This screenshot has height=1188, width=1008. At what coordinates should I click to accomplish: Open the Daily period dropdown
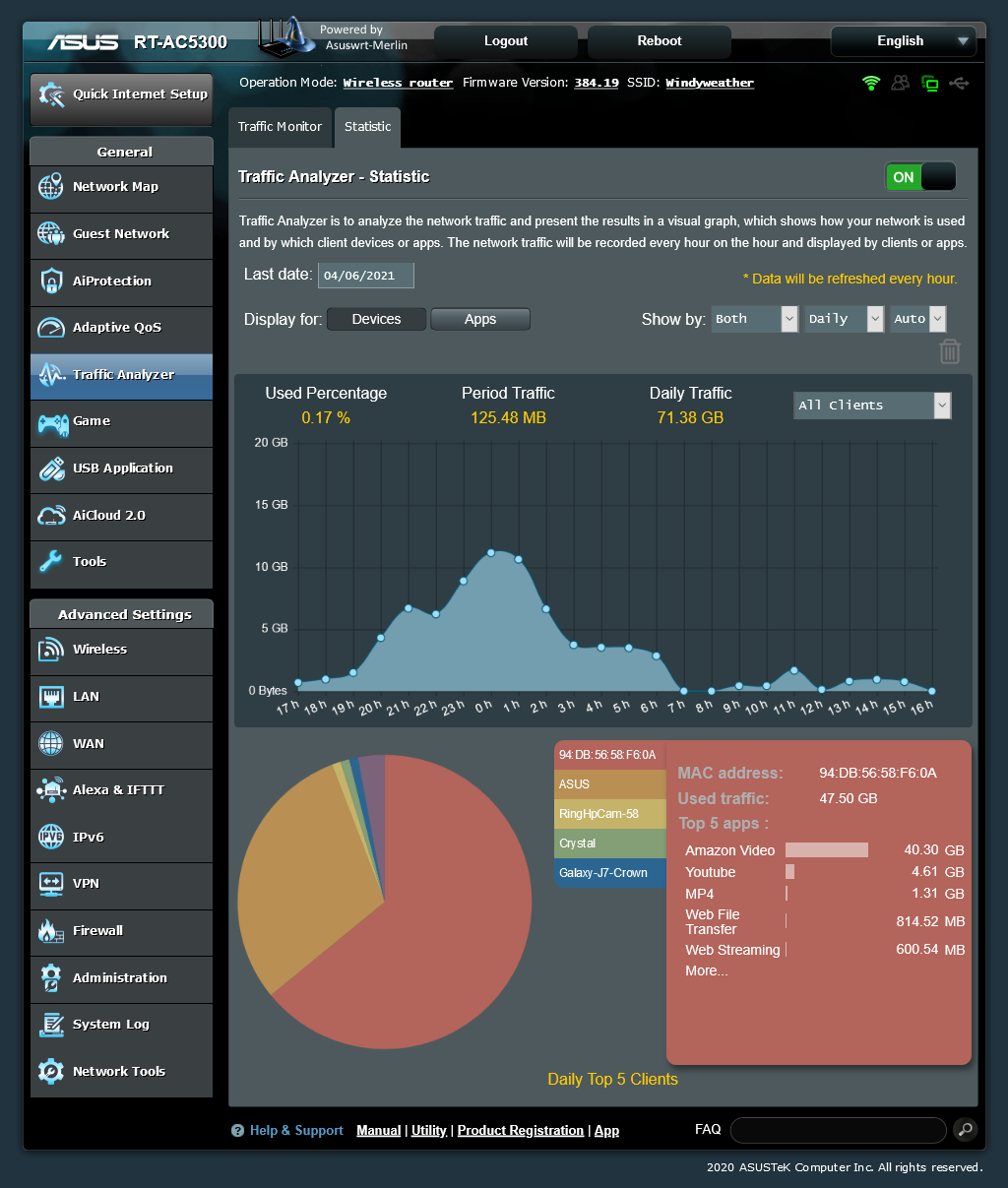pyautogui.click(x=844, y=319)
